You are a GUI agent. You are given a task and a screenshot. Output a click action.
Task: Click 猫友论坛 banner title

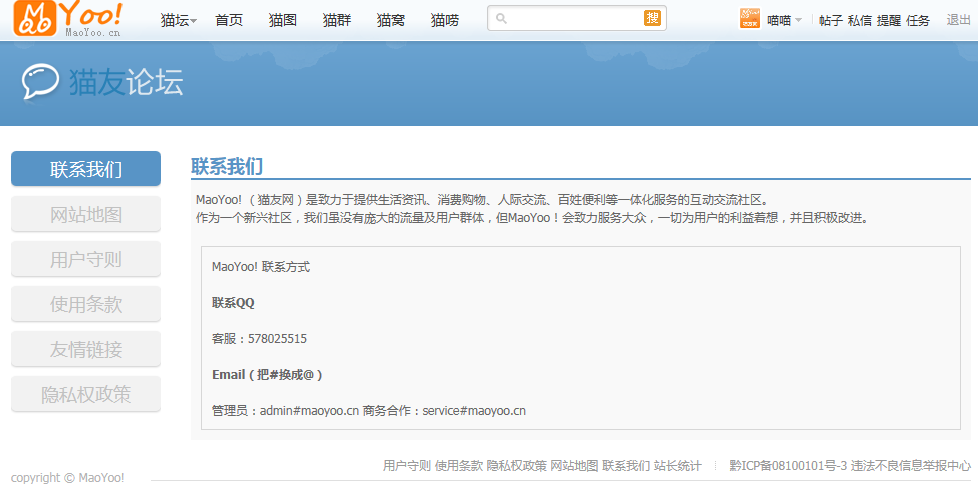tap(126, 82)
